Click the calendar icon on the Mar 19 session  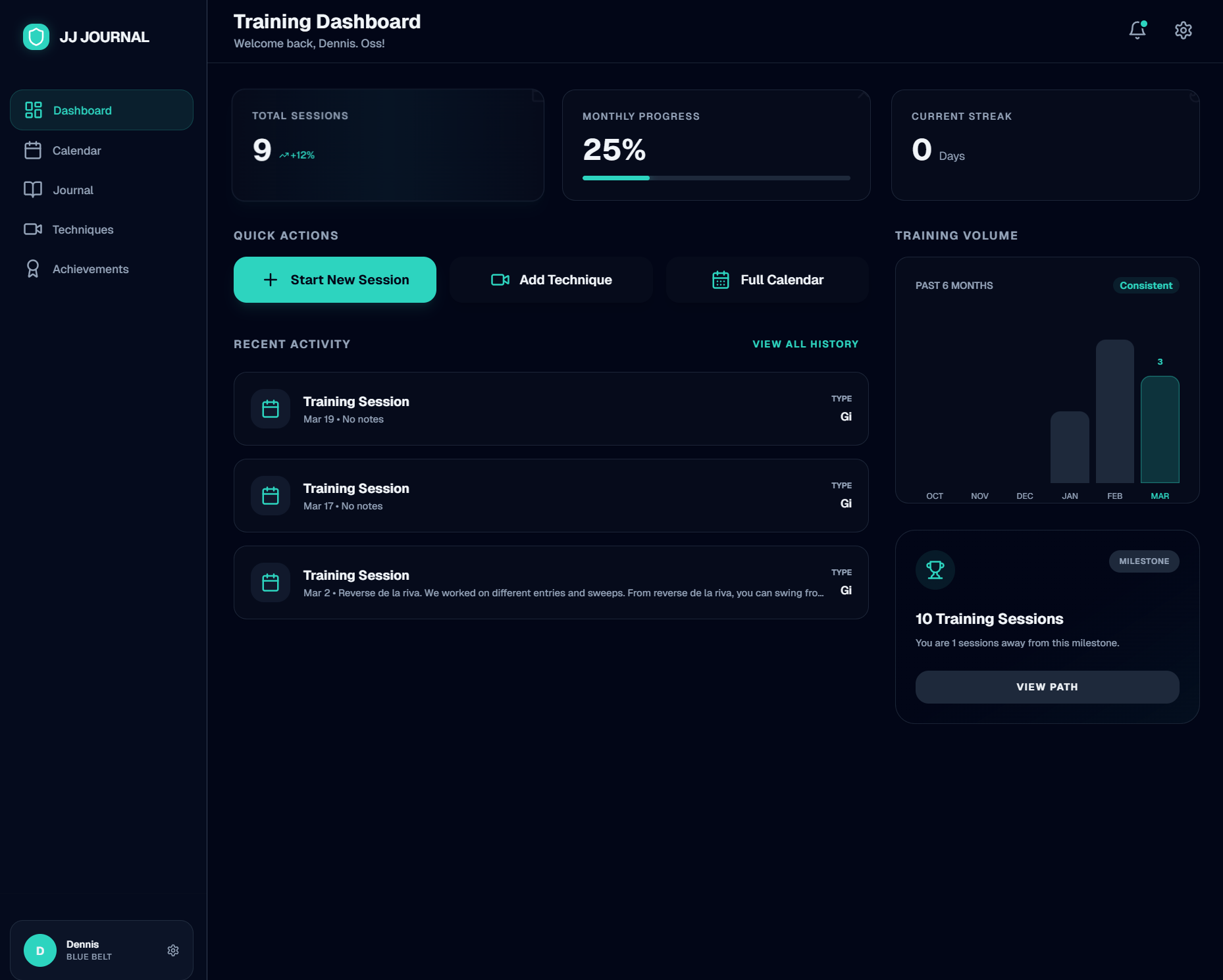tap(270, 408)
